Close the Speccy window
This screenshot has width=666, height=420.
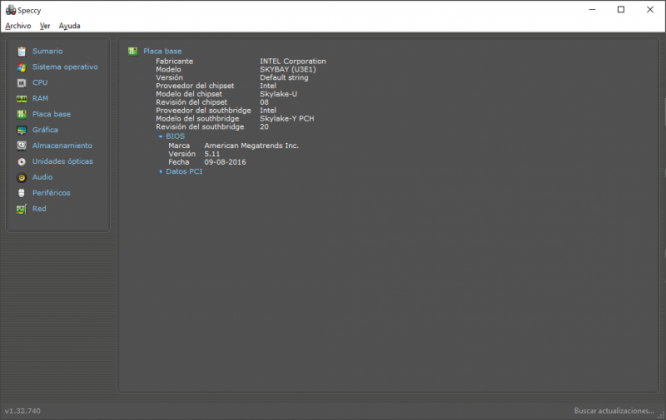click(x=650, y=10)
